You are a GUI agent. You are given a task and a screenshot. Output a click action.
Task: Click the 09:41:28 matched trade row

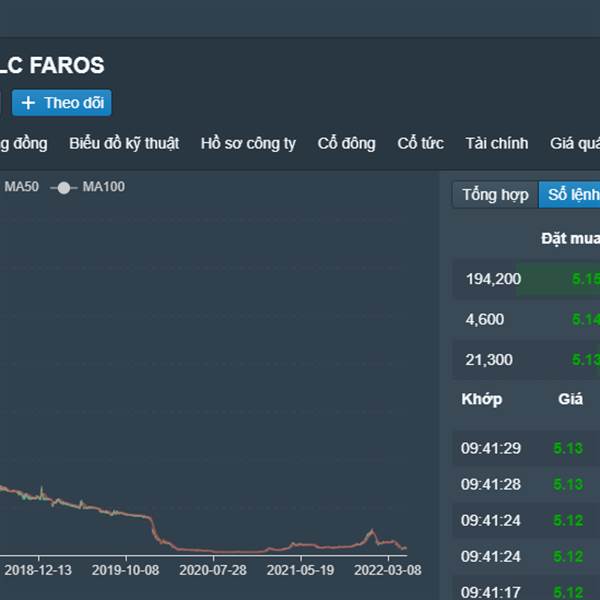click(526, 484)
